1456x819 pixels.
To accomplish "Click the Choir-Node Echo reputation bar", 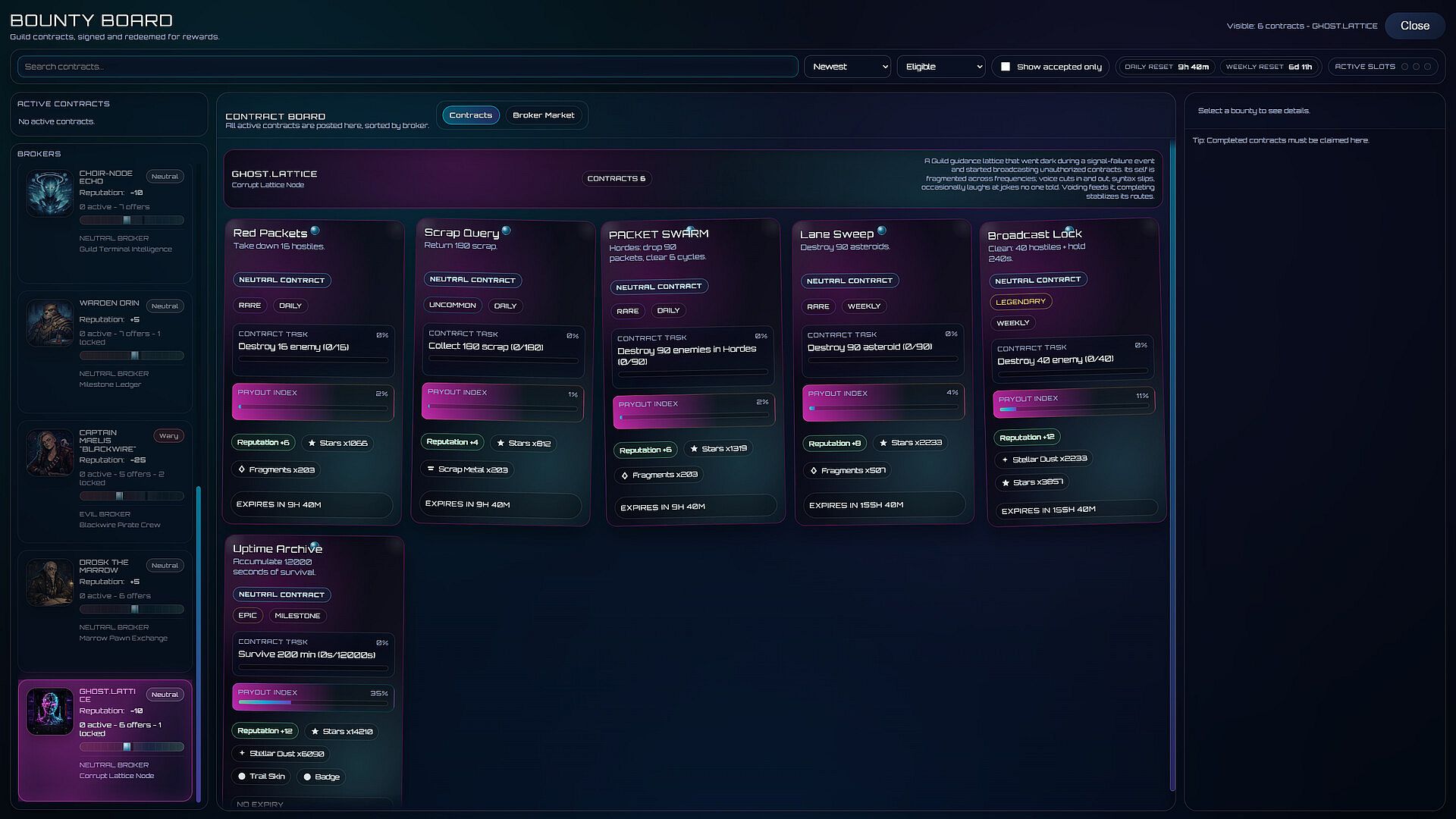I will pyautogui.click(x=132, y=220).
